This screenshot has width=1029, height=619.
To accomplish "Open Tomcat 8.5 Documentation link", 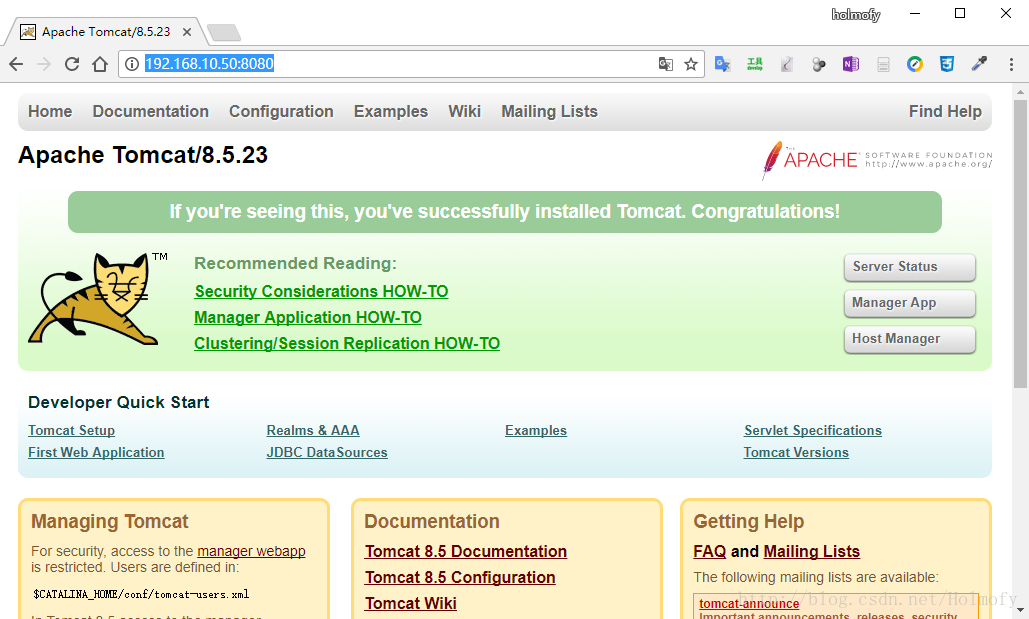I will tap(466, 551).
